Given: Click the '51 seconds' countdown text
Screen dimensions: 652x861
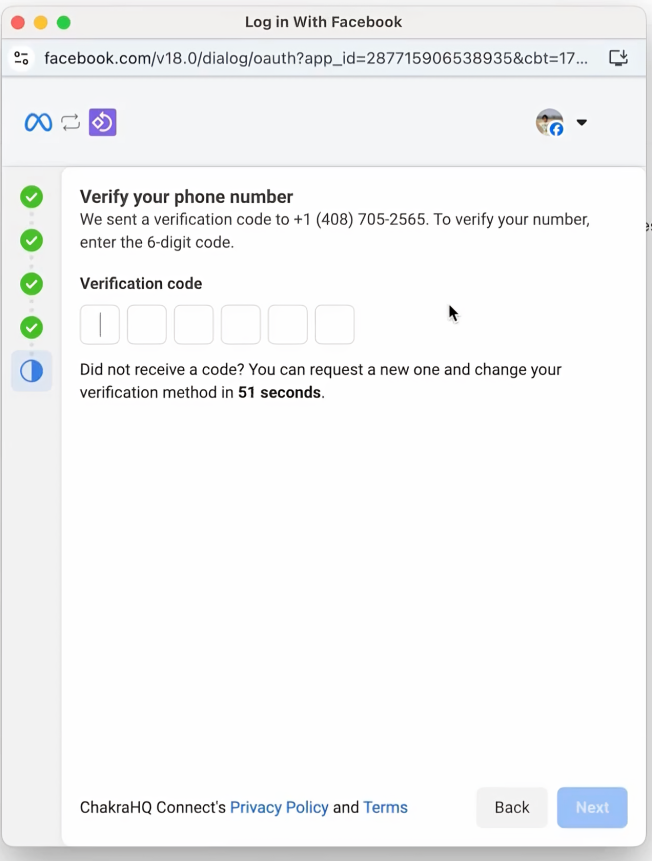Looking at the screenshot, I should coord(279,392).
